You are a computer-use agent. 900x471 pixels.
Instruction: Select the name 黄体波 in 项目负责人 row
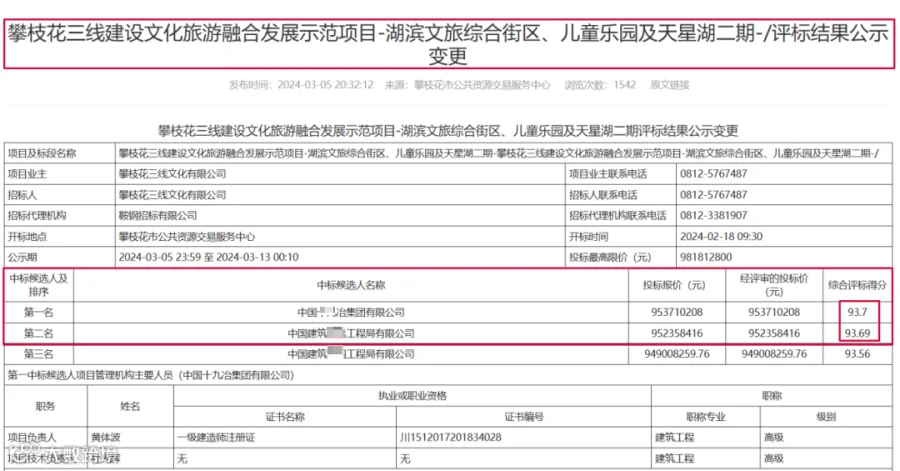pyautogui.click(x=106, y=437)
